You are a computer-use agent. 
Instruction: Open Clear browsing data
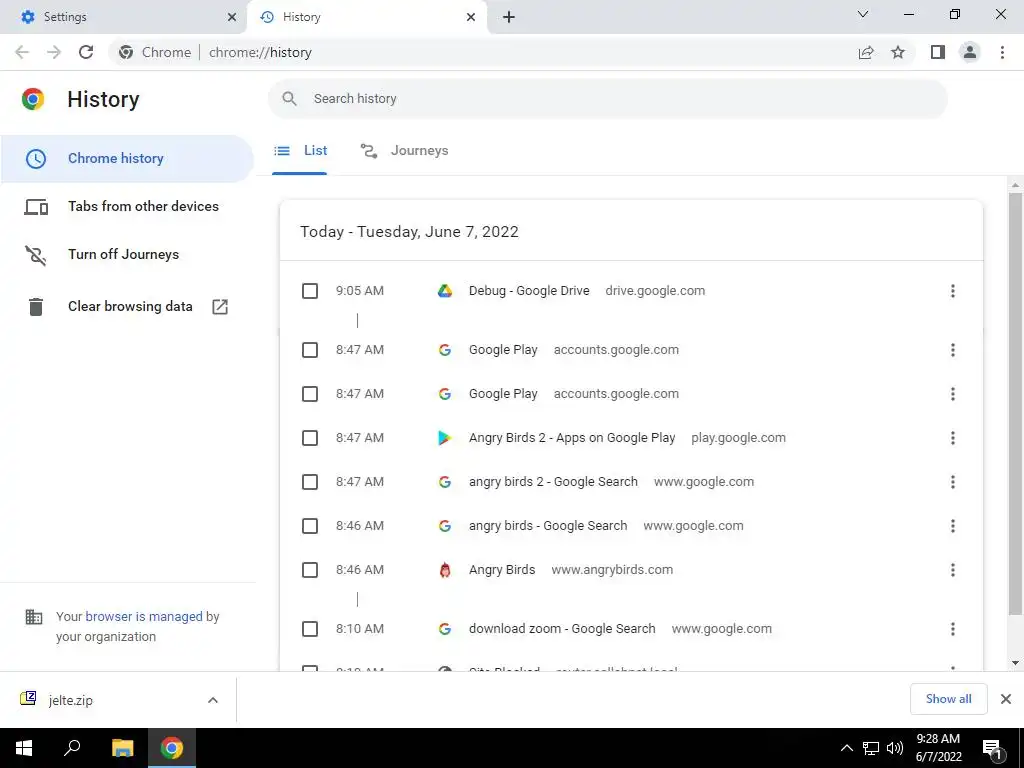[x=127, y=306]
